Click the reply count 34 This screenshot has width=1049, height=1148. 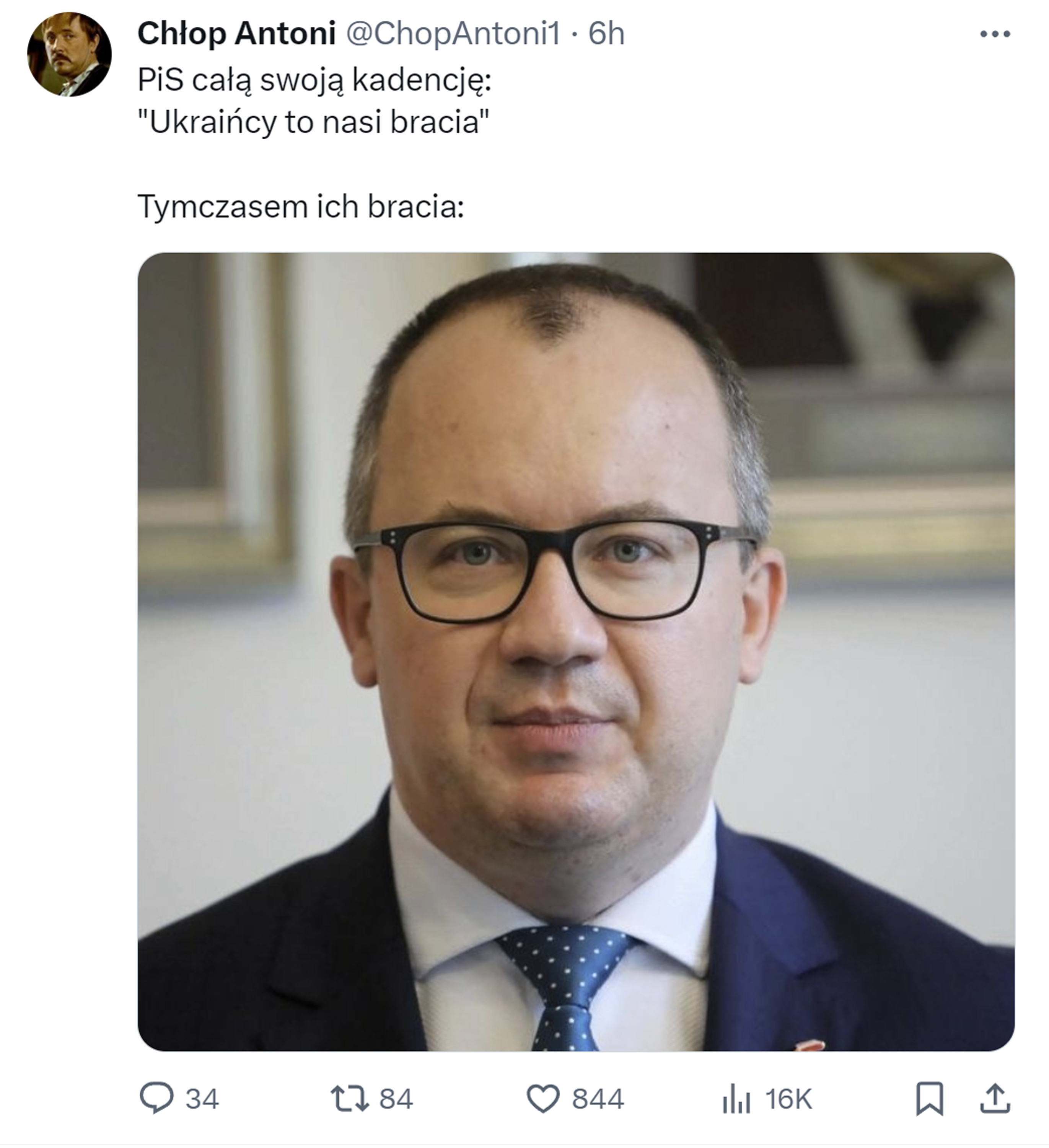pyautogui.click(x=202, y=1099)
